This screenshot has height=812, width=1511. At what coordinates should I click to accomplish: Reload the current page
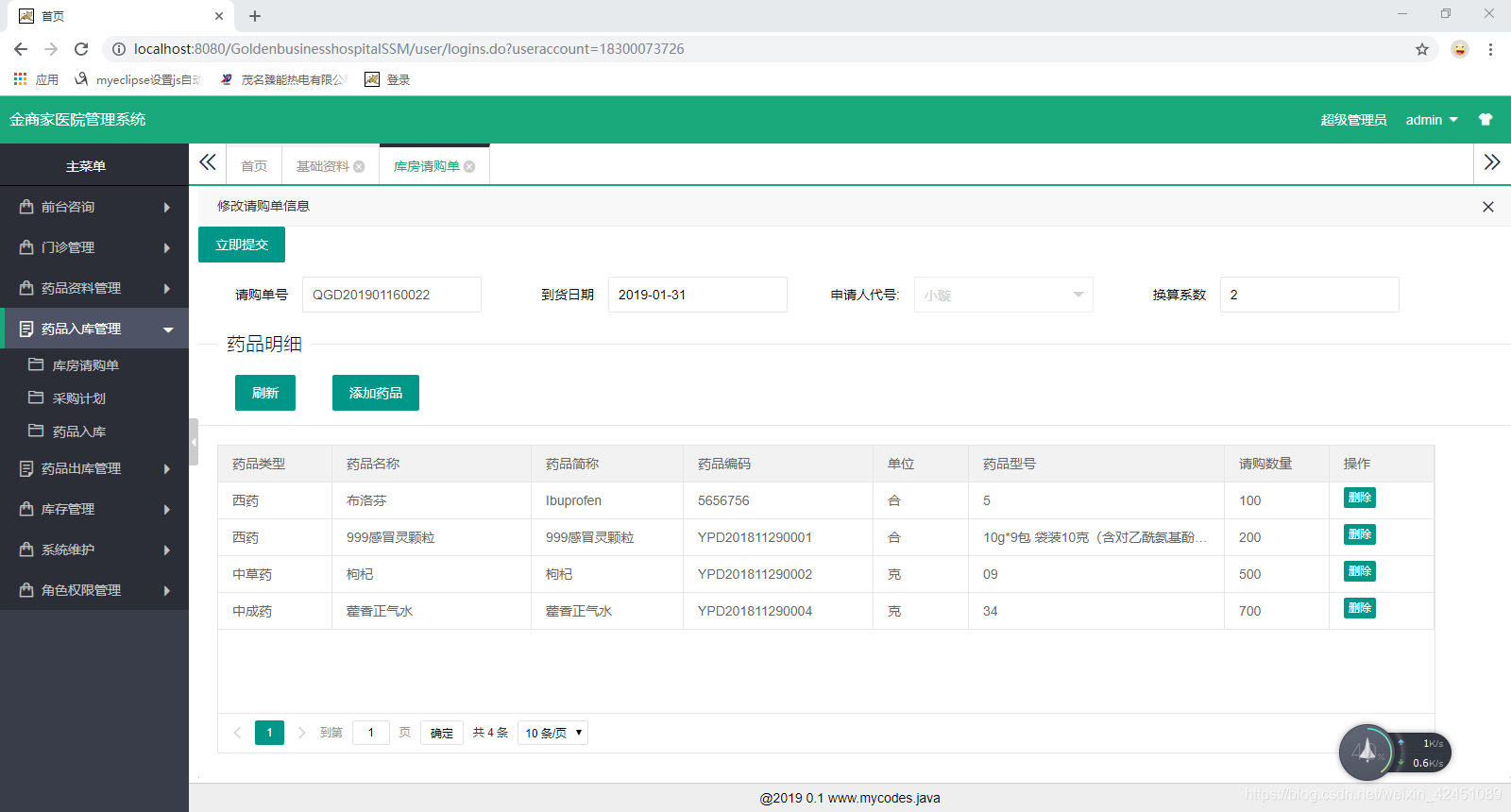click(x=81, y=49)
